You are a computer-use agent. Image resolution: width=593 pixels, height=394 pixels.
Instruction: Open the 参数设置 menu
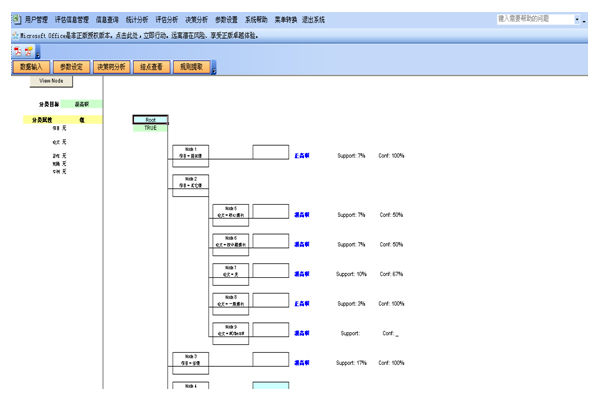coord(226,19)
